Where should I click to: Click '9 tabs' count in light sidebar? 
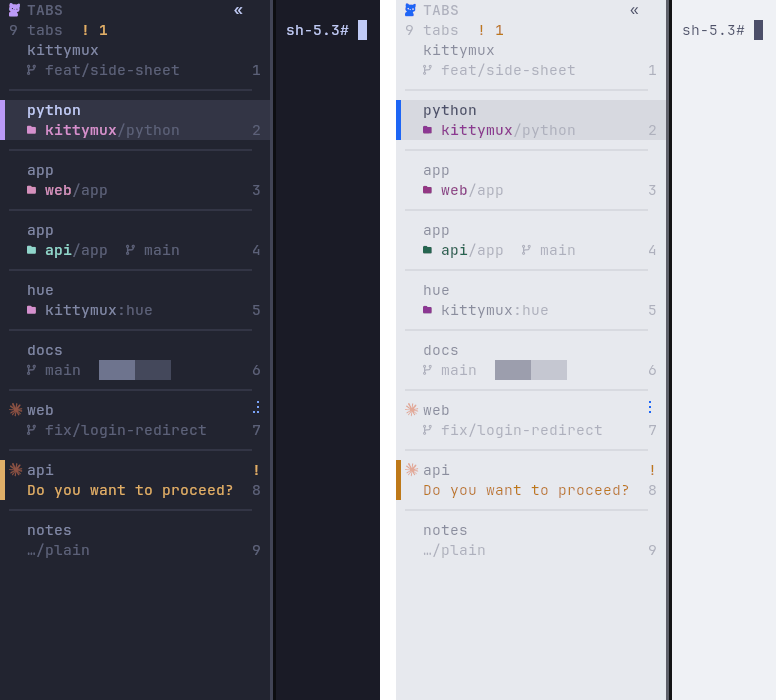[432, 30]
